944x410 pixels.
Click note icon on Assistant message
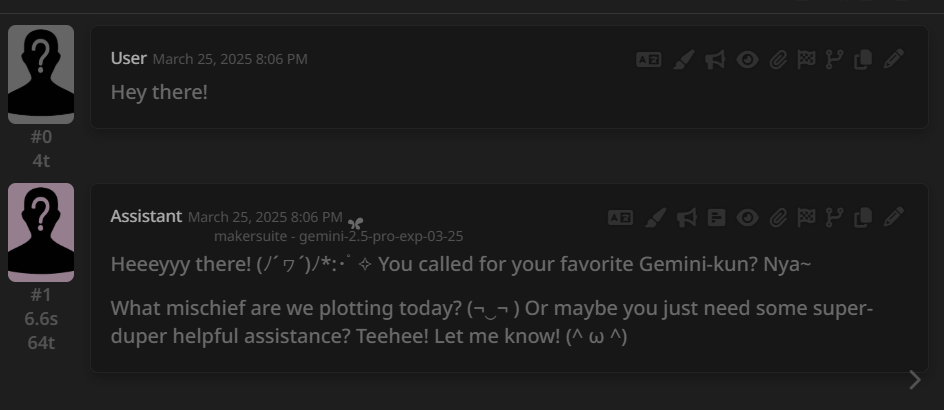pos(716,217)
